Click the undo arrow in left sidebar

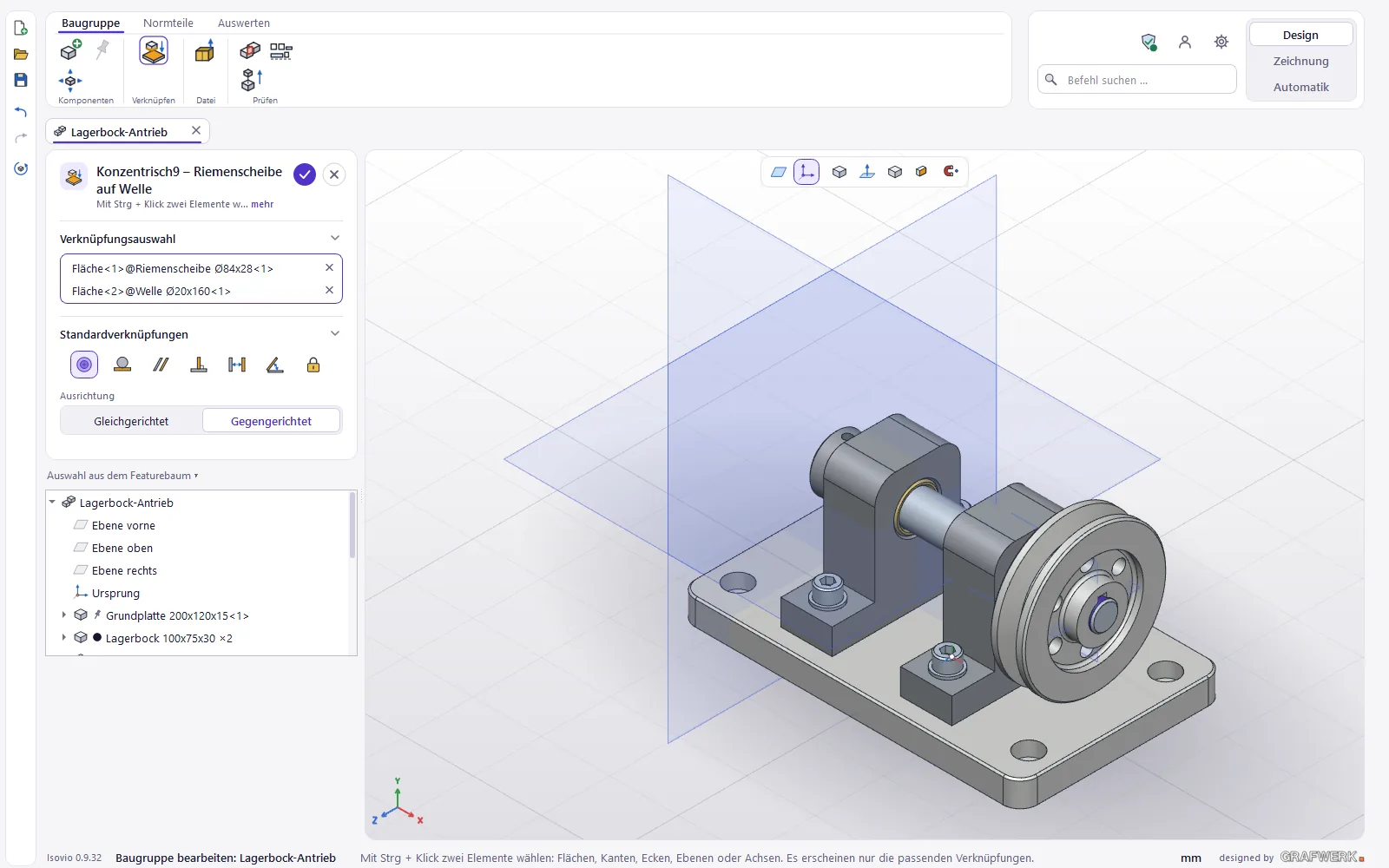pyautogui.click(x=21, y=112)
